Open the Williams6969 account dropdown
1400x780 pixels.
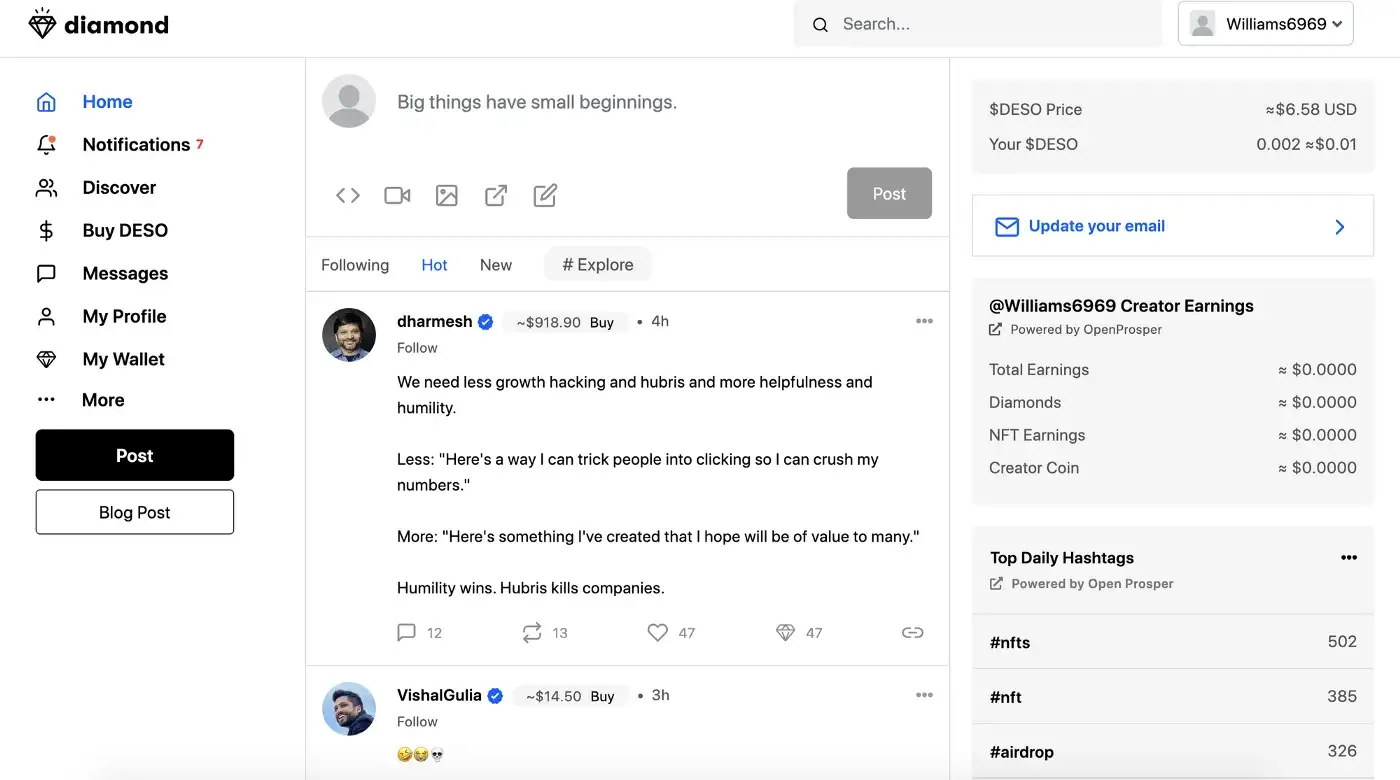pos(1265,24)
